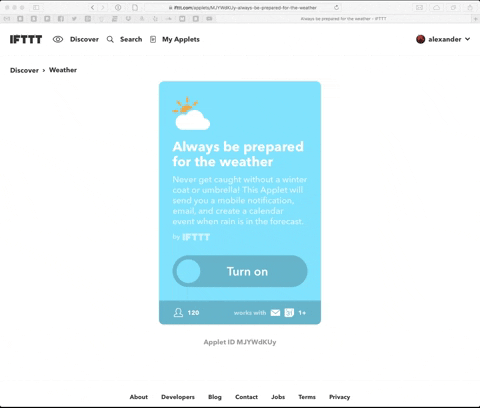Click the 'Always be prepared for the weather' title
This screenshot has height=408, width=480.
[x=238, y=154]
